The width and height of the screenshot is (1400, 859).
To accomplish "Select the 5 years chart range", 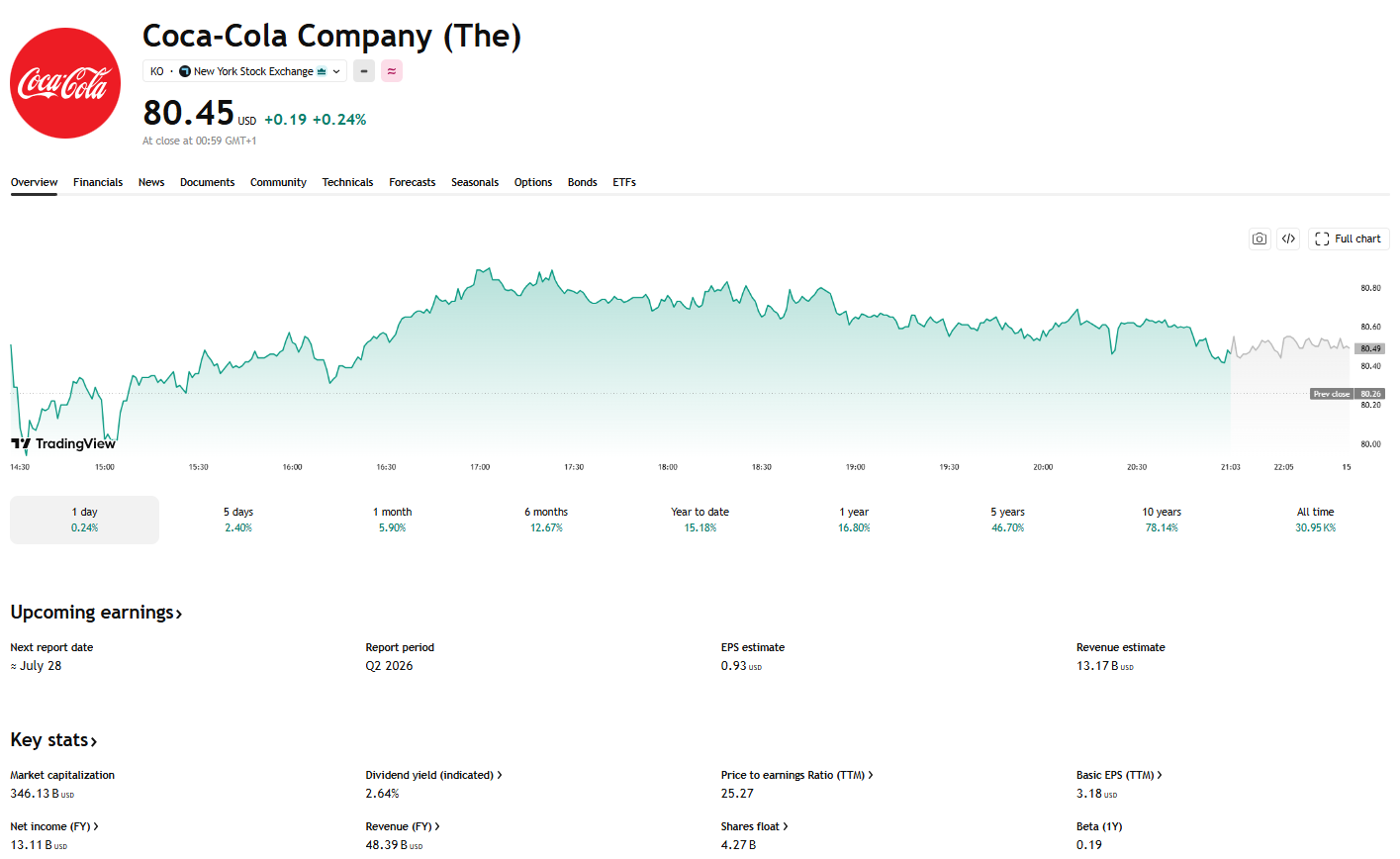I will (1008, 520).
